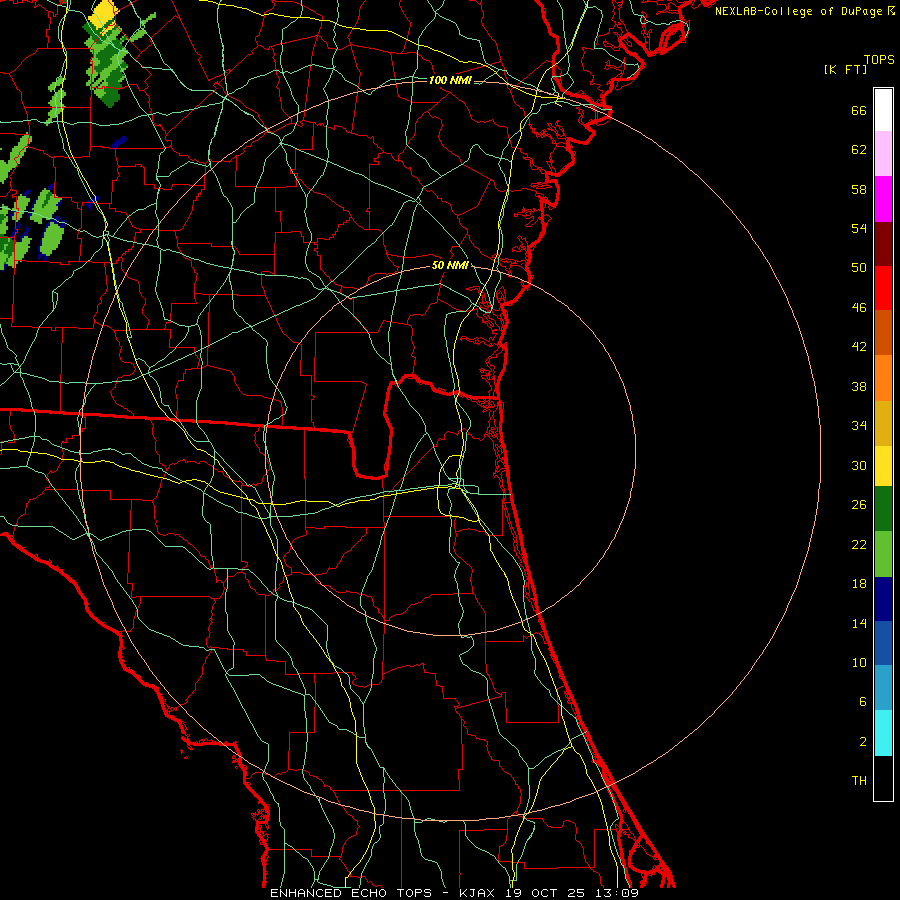Click the dark red legend swatch

point(883,243)
